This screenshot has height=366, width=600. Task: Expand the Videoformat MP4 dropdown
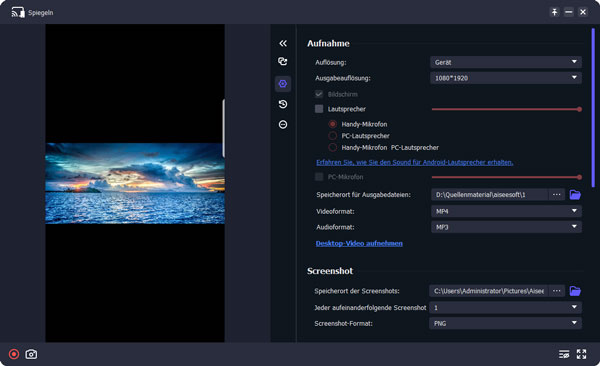[x=506, y=211]
